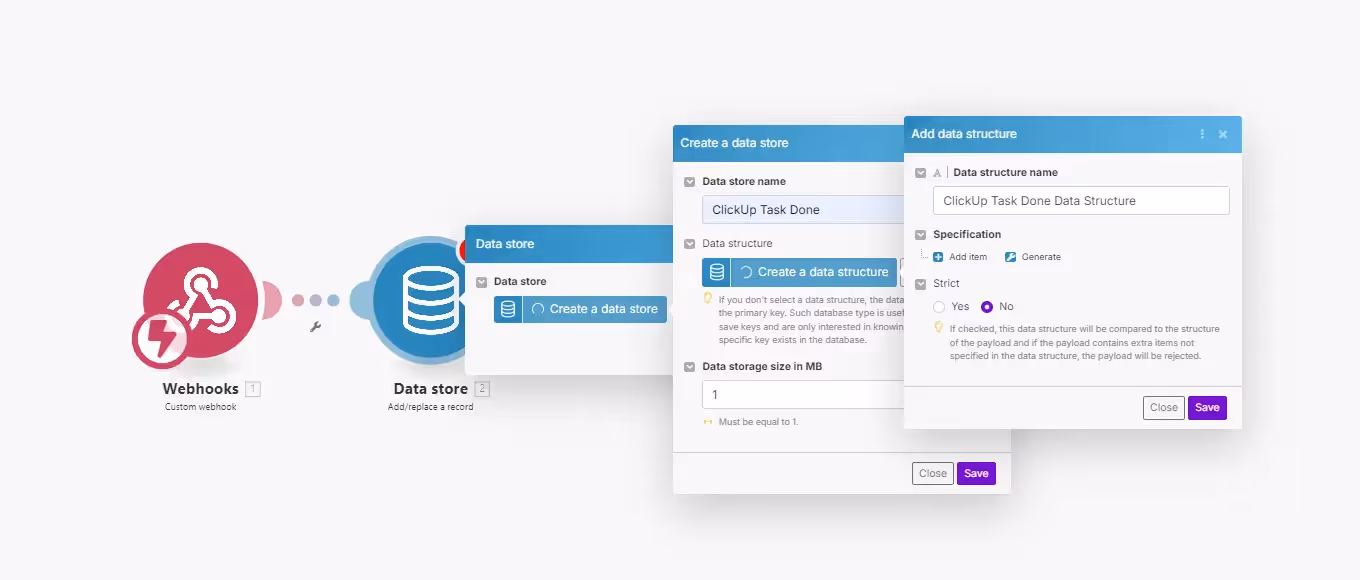Select the Webhooks module in the scenario
Screen dimensions: 1360x580
[x=200, y=300]
